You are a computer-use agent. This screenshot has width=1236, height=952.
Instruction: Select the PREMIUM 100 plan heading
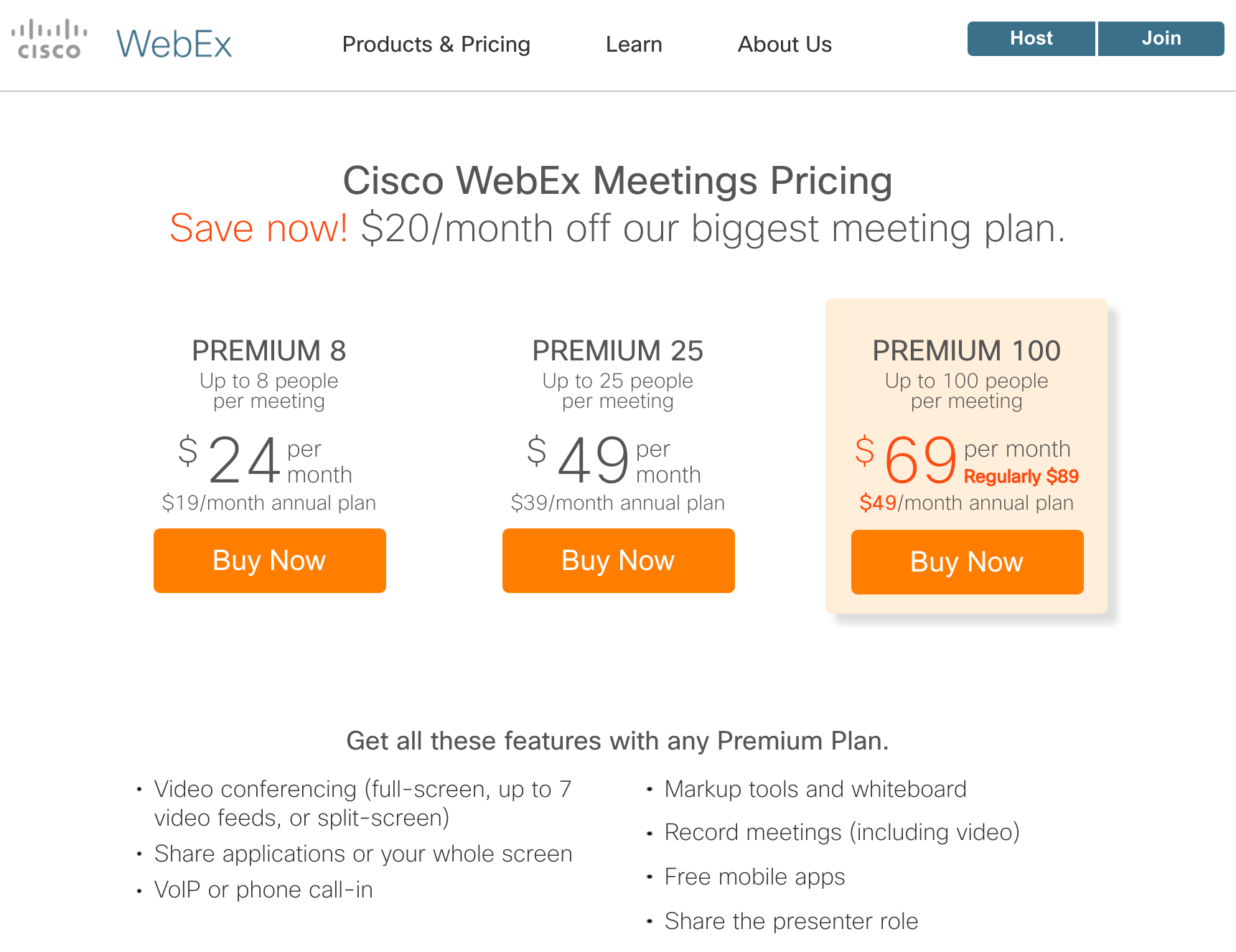click(967, 351)
